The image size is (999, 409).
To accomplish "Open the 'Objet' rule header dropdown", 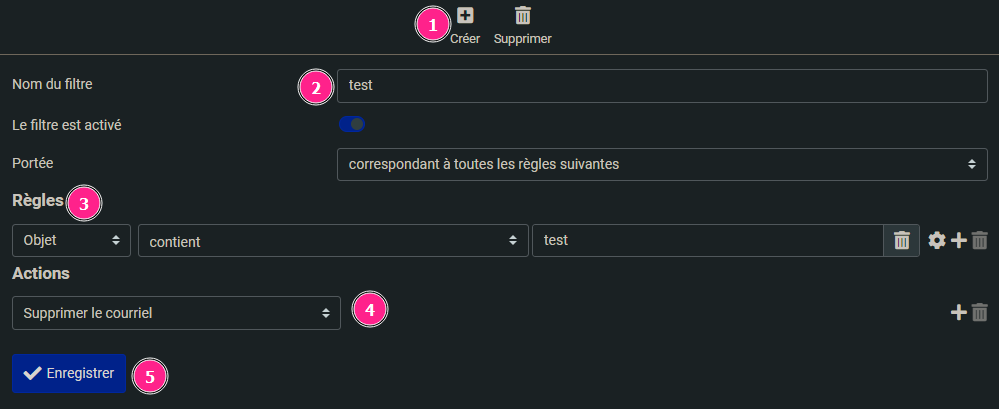I will (71, 240).
